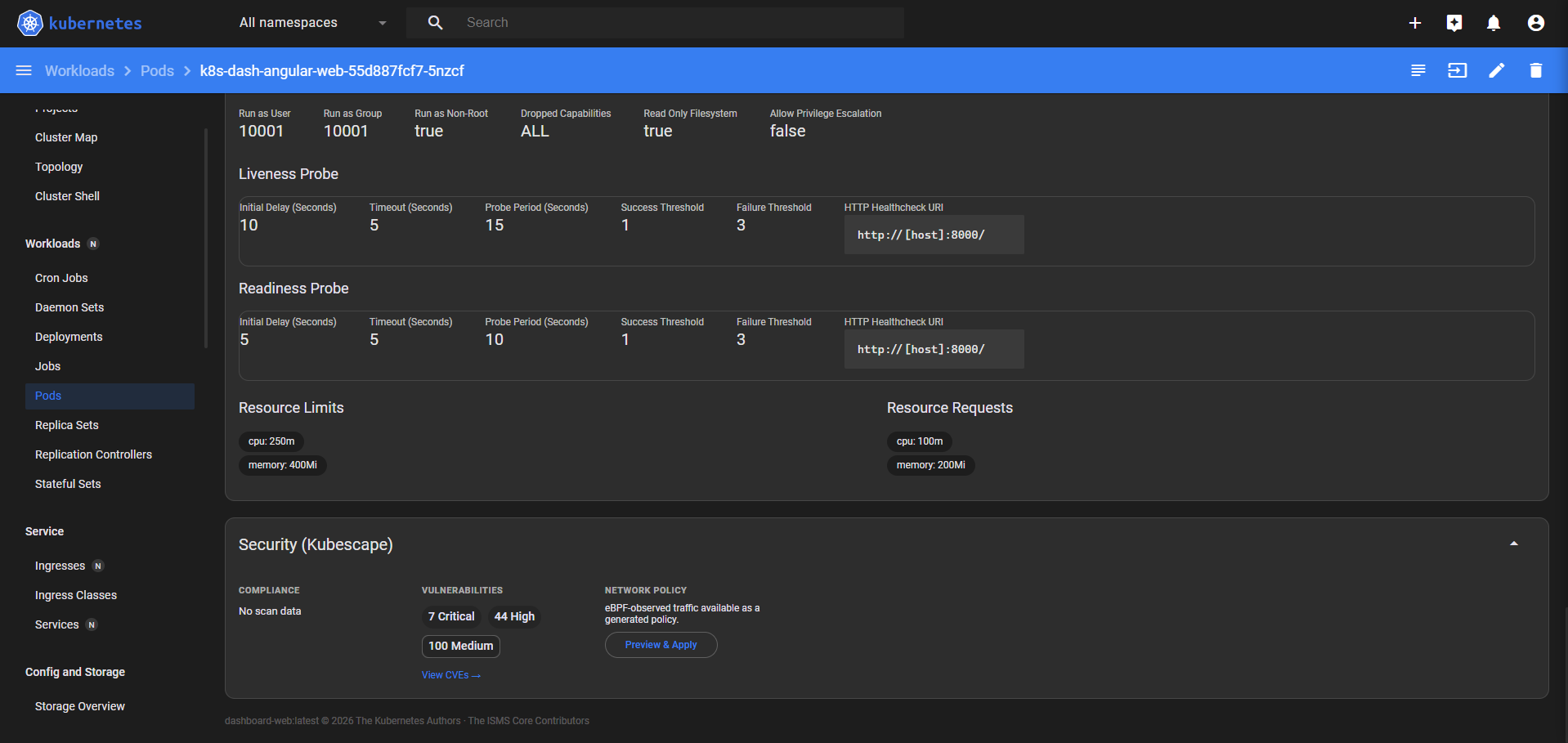Open Ingresses in sidebar
This screenshot has height=743, width=1568.
tap(60, 566)
